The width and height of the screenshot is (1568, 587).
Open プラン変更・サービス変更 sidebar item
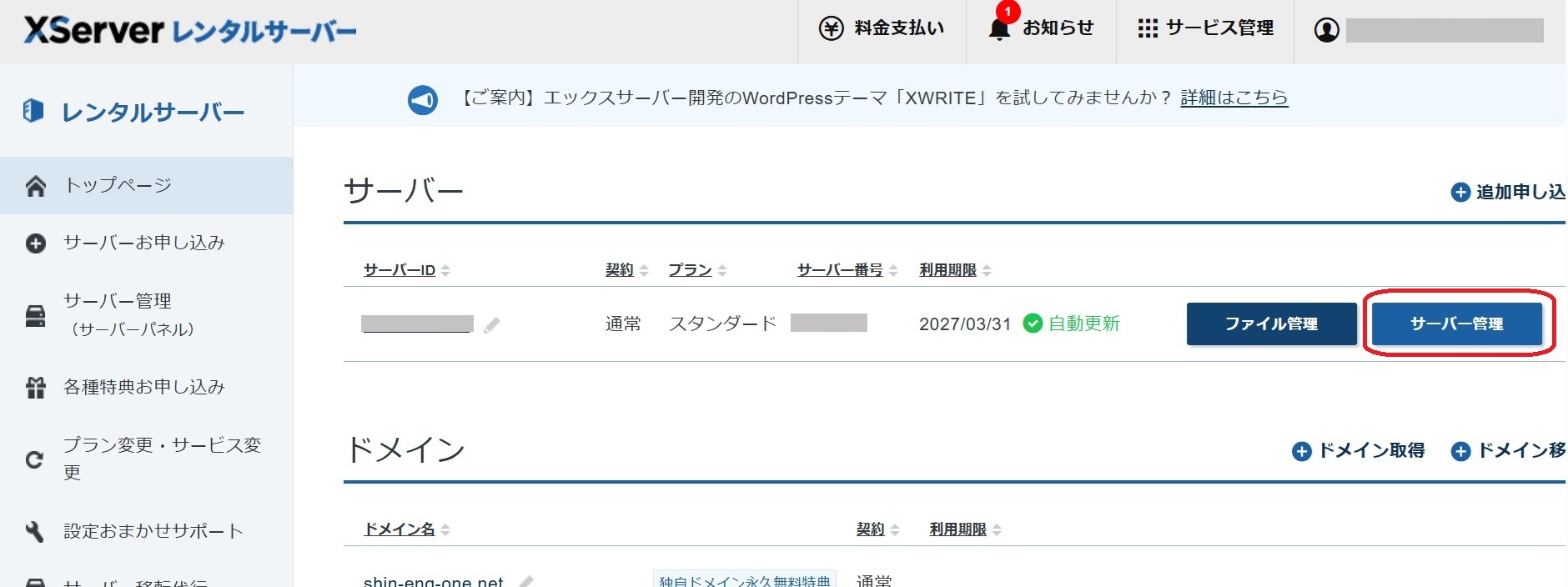[x=146, y=459]
